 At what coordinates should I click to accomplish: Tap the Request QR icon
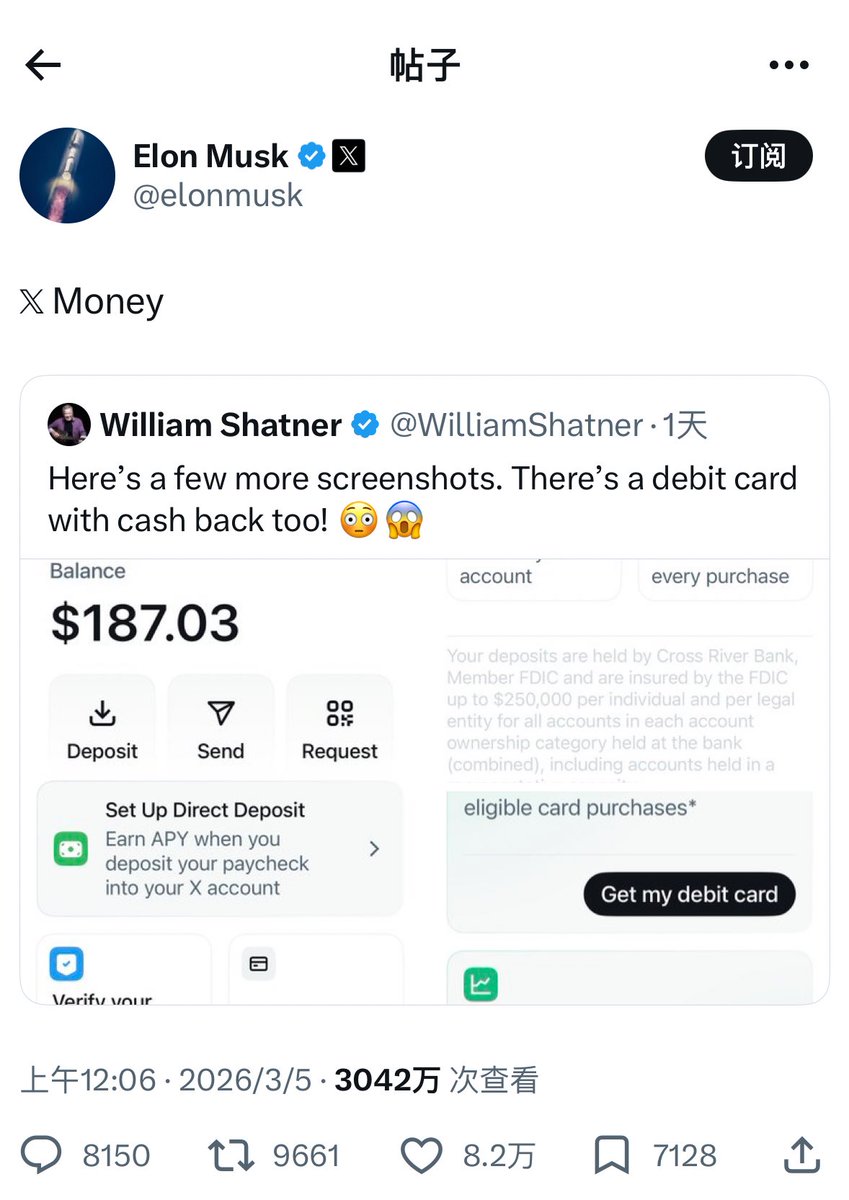pyautogui.click(x=340, y=714)
